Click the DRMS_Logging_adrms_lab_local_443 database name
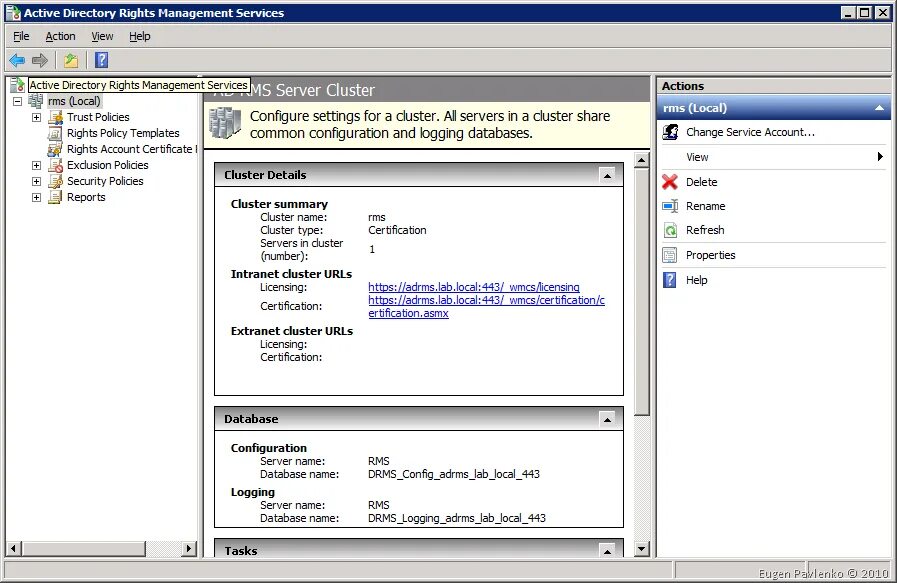Image resolution: width=897 pixels, height=583 pixels. (x=457, y=518)
